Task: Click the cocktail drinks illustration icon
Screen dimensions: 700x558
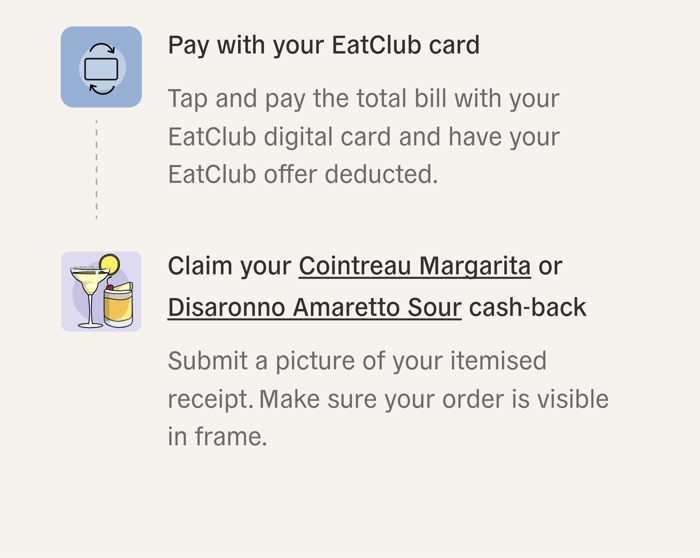Action: (101, 291)
